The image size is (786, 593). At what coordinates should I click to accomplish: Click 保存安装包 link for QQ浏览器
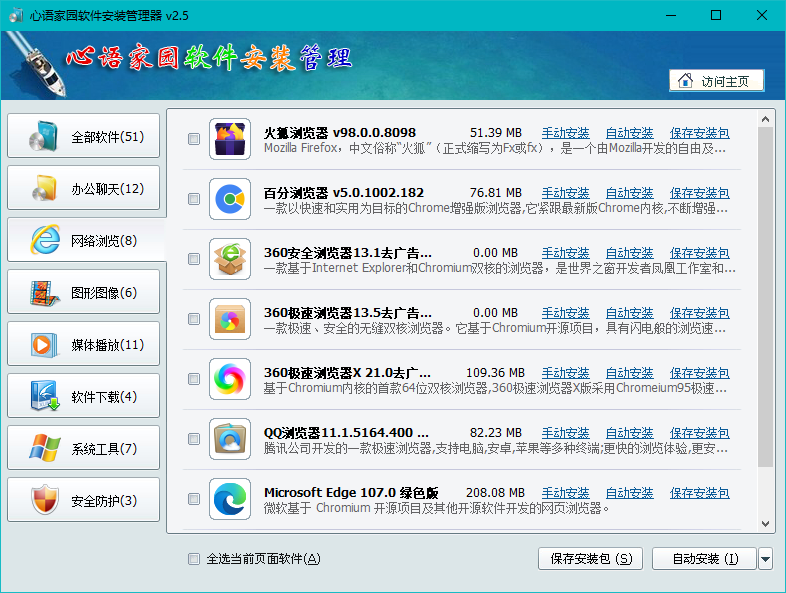click(x=700, y=433)
